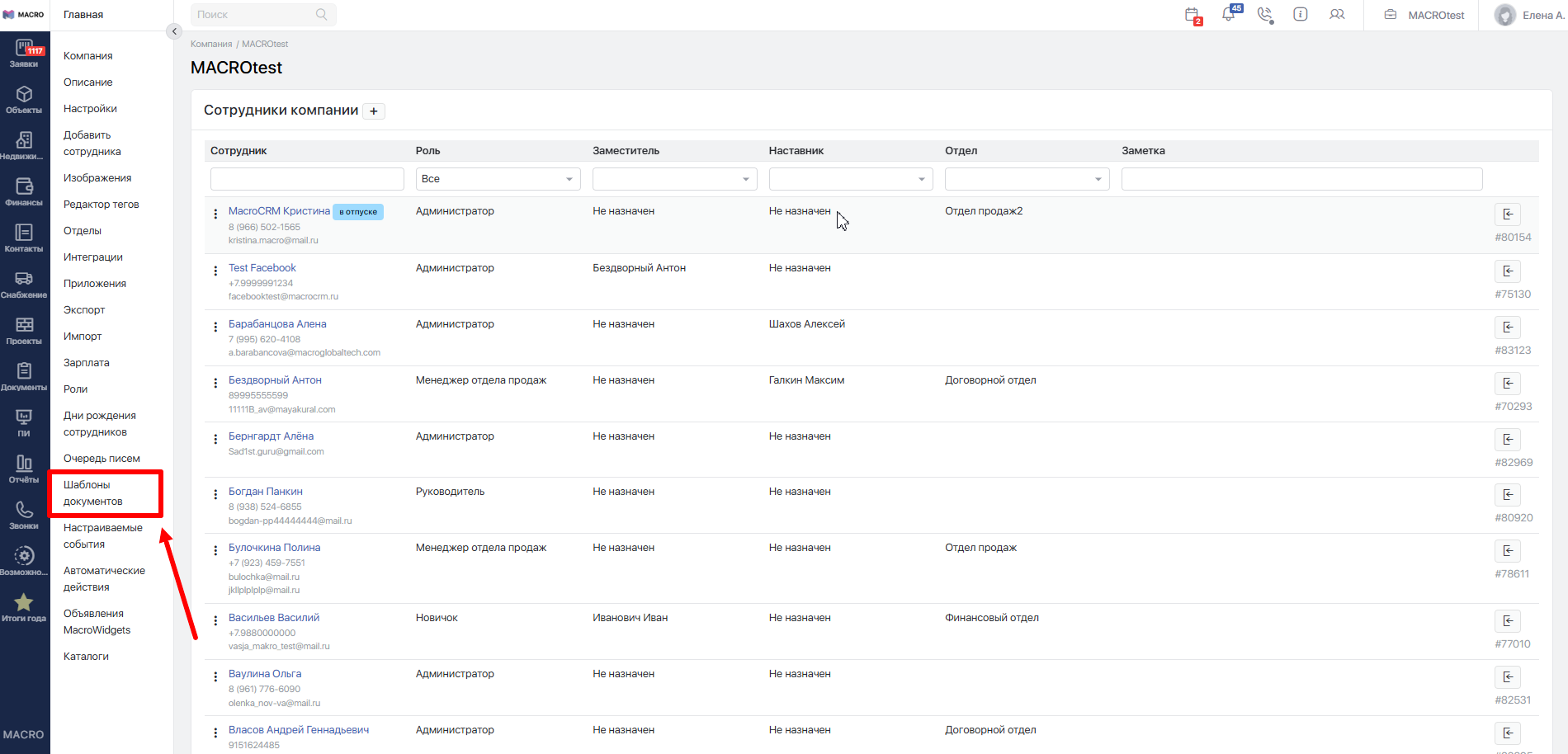Image resolution: width=1568 pixels, height=754 pixels.
Task: Select Шаблоны документов menu item
Action: point(93,493)
